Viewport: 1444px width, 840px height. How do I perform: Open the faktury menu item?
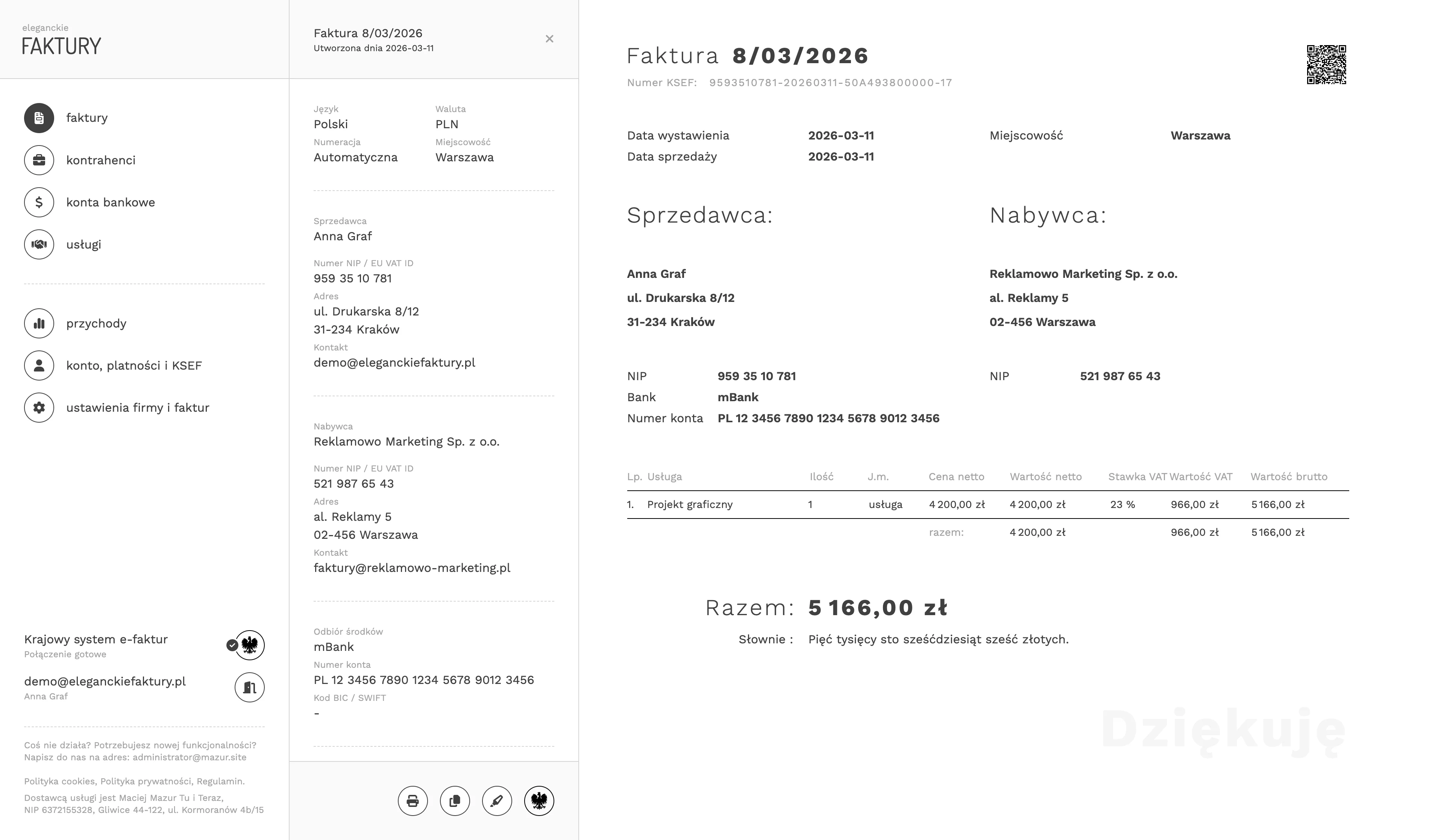click(86, 117)
